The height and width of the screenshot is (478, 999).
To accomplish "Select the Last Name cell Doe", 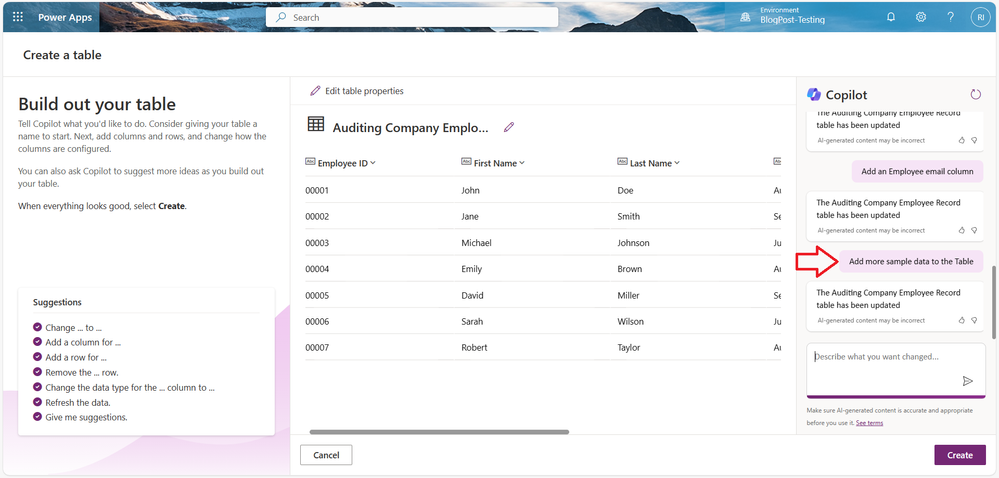I will tap(625, 190).
